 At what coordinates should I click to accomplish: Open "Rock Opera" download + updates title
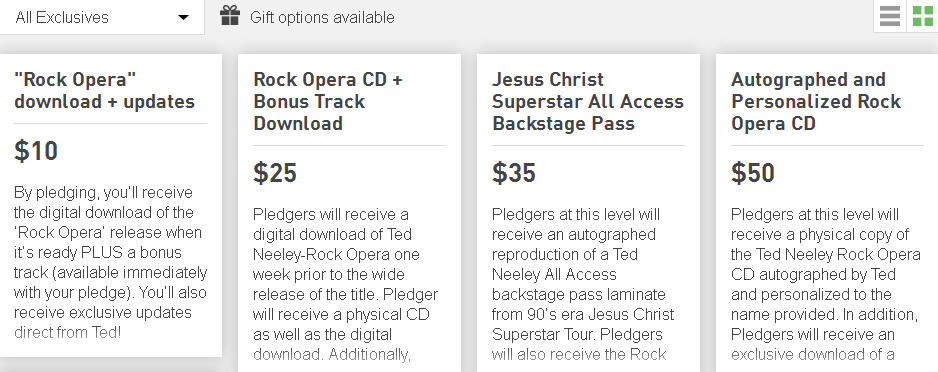pyautogui.click(x=104, y=90)
